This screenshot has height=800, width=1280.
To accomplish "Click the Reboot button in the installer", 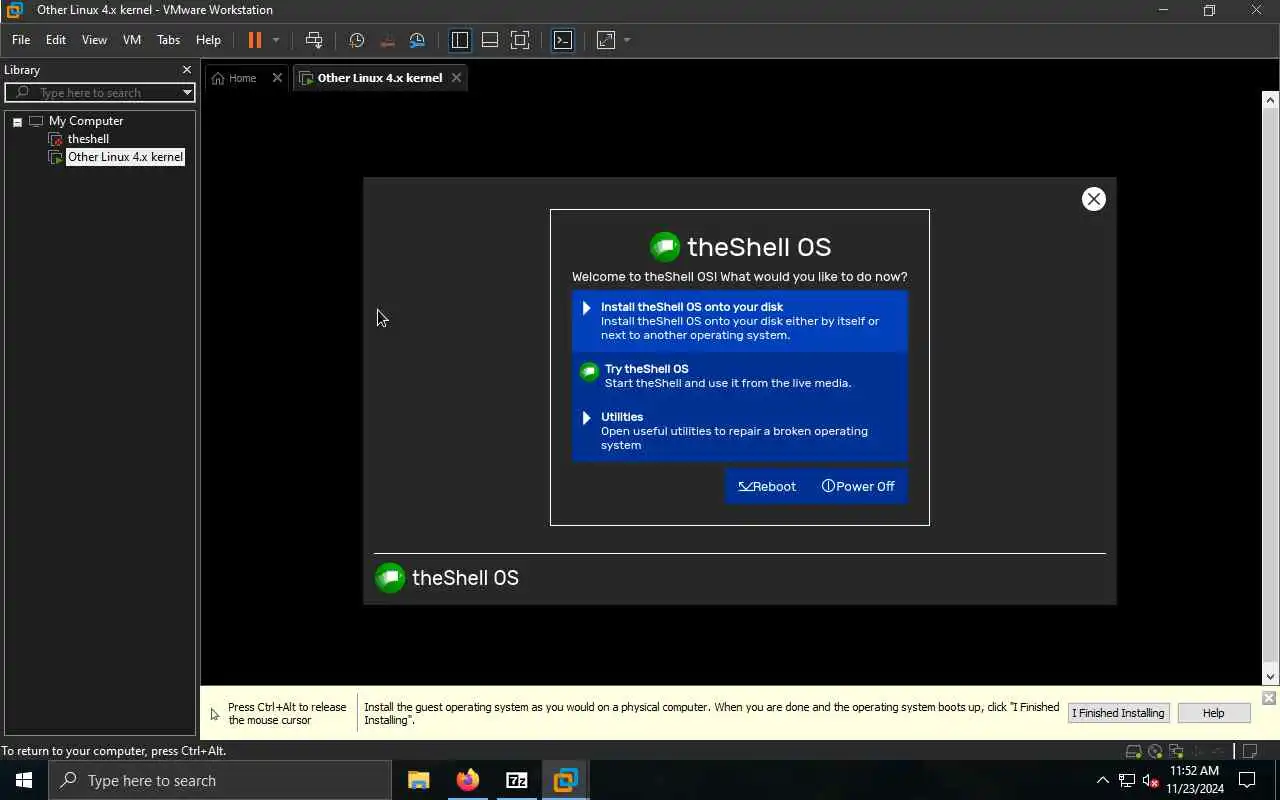I will tap(767, 486).
